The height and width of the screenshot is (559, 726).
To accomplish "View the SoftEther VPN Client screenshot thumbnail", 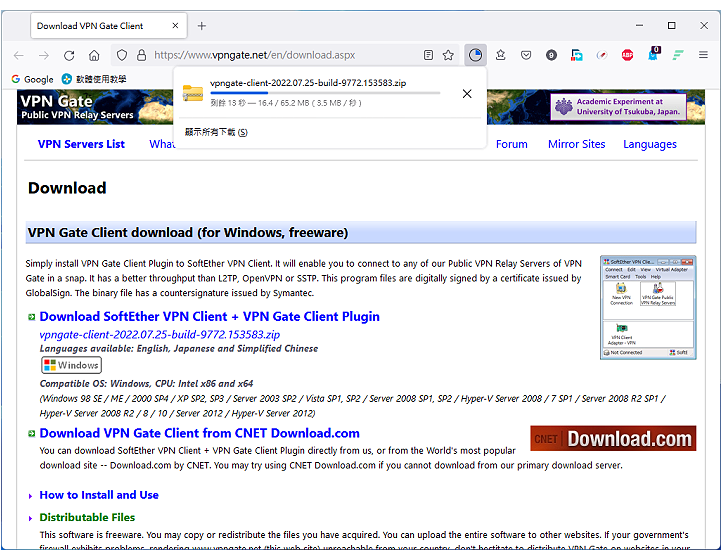I will 648,307.
